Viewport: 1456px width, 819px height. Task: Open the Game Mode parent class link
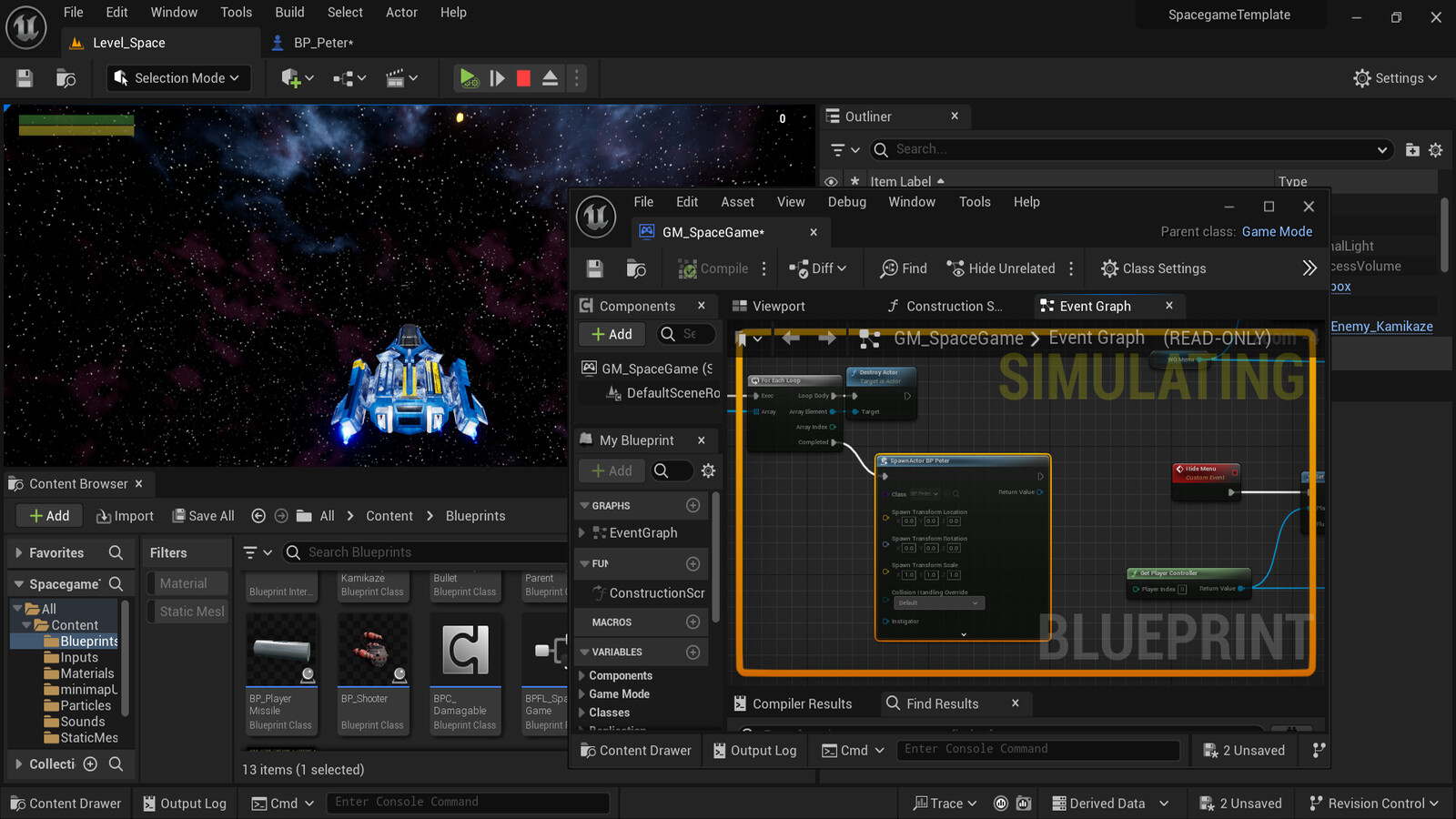1277,231
